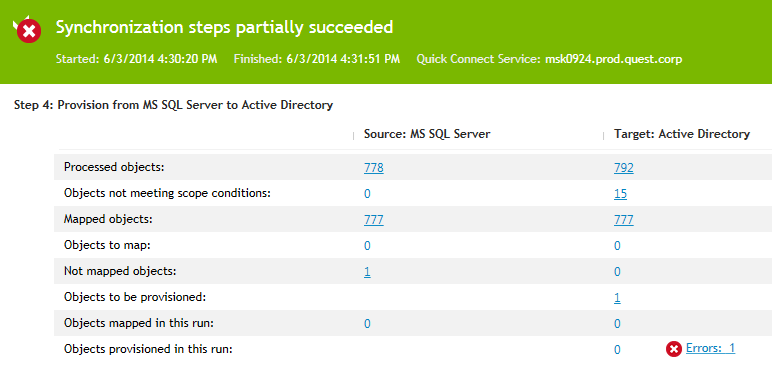Click target Objects mapped in this run zero
Viewport: 772px width, 388px height.
(617, 323)
